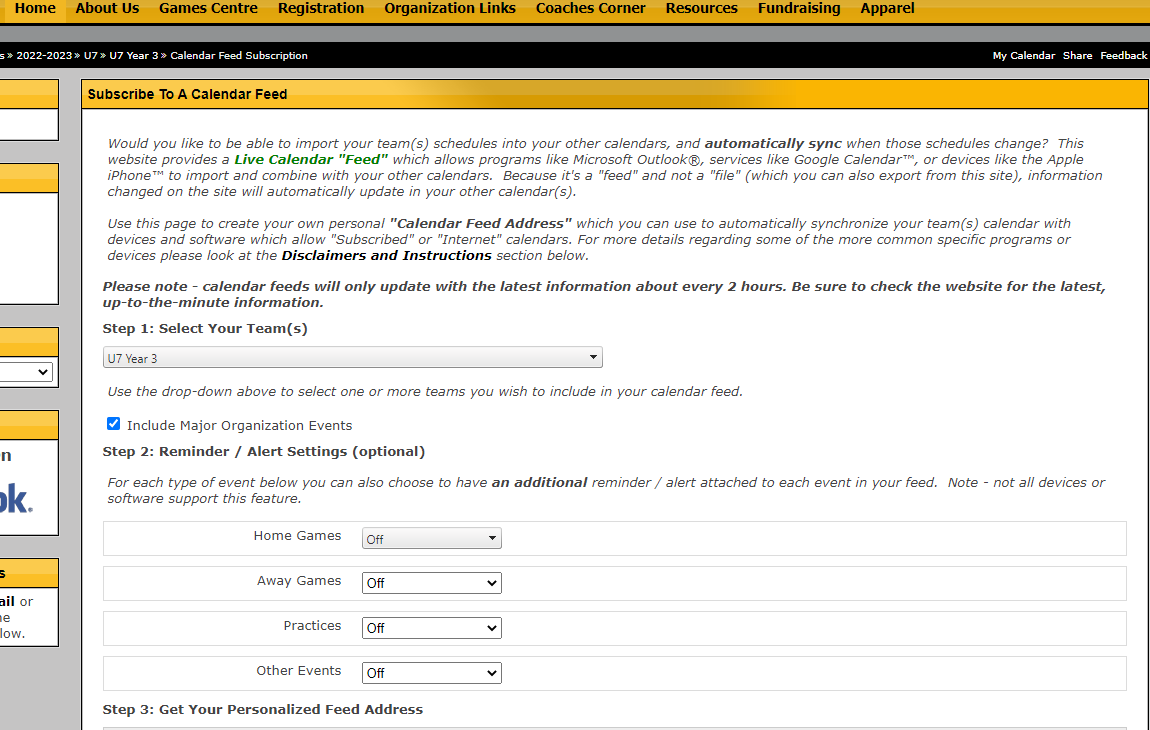Click the Share link in top bar
This screenshot has height=730, width=1150.
tap(1077, 56)
